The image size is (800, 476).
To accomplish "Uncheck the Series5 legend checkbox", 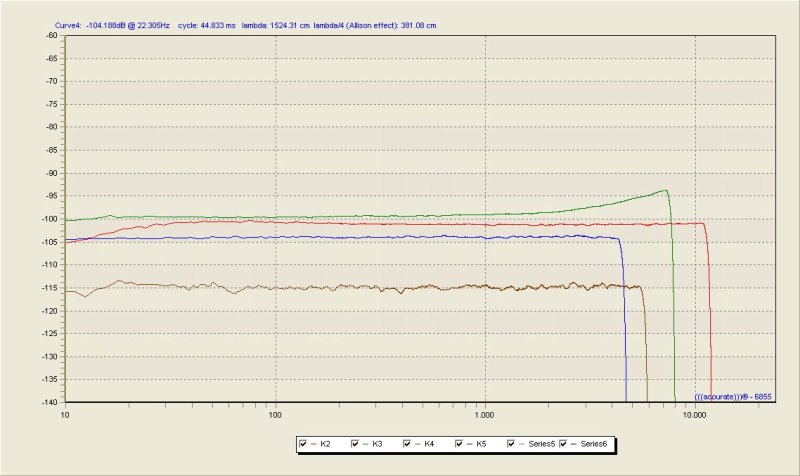I will pos(511,444).
